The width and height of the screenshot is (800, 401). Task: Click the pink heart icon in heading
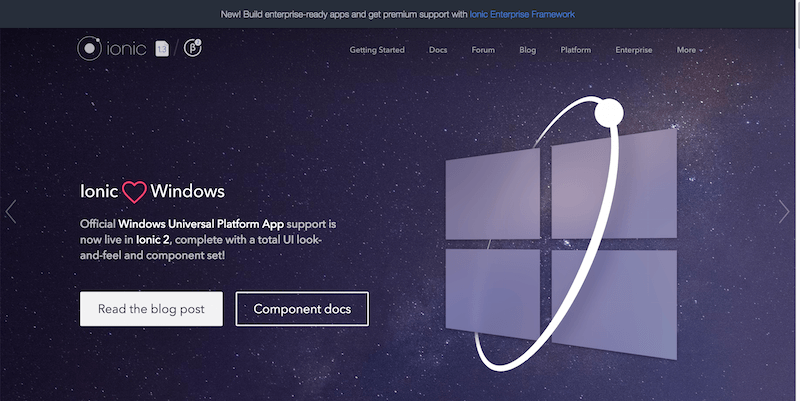(x=135, y=191)
